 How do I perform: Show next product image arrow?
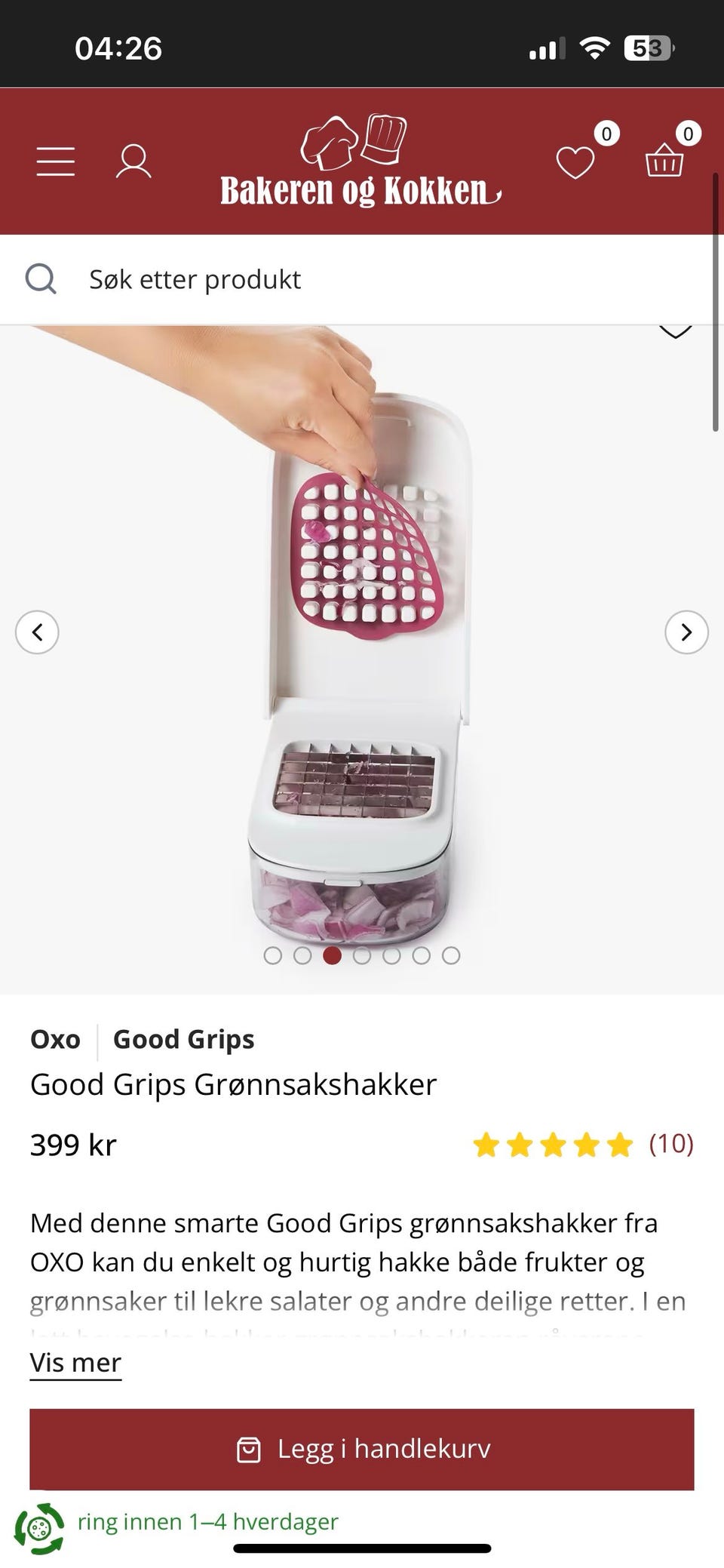pos(686,632)
